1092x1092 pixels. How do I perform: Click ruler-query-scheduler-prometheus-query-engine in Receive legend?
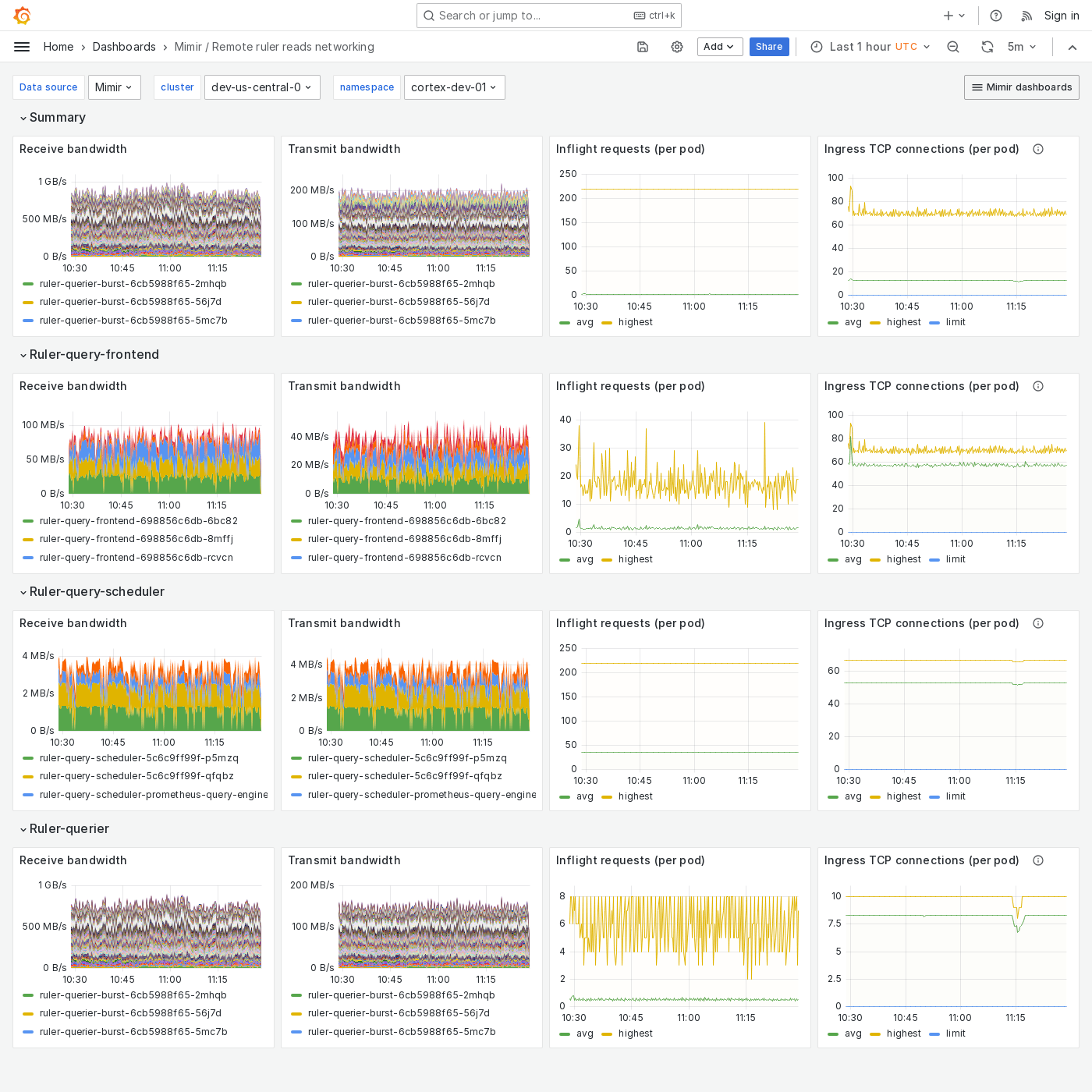pos(154,795)
